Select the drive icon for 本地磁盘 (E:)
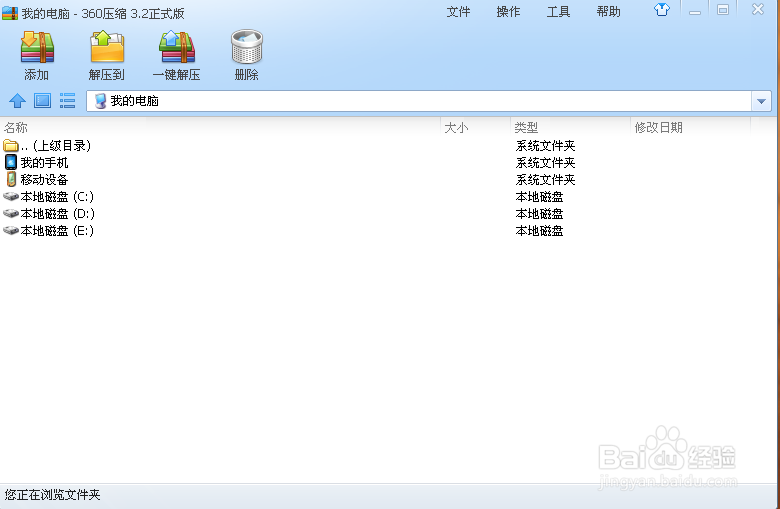 point(11,230)
